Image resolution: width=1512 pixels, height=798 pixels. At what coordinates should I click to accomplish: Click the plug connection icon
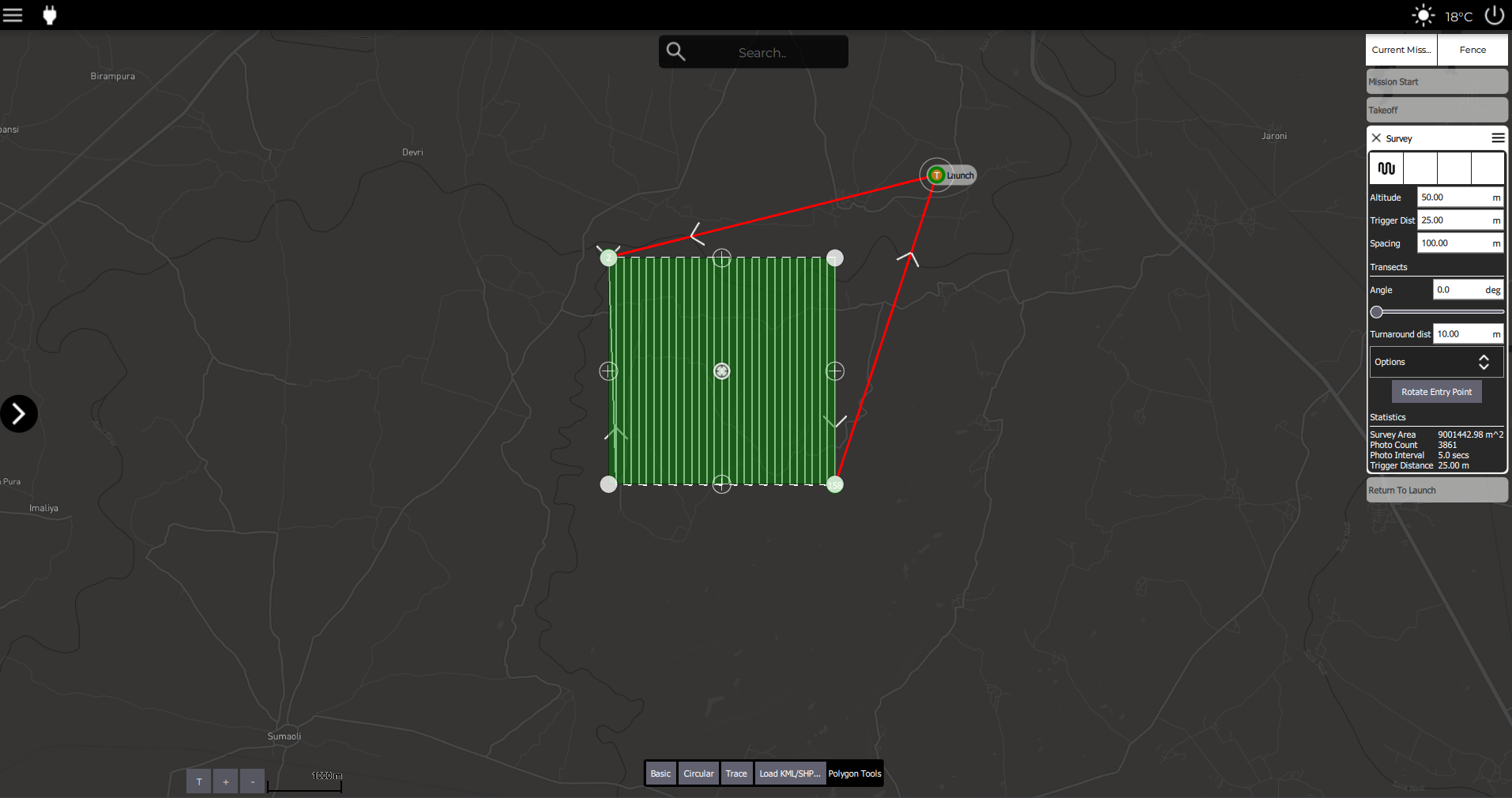(x=50, y=15)
